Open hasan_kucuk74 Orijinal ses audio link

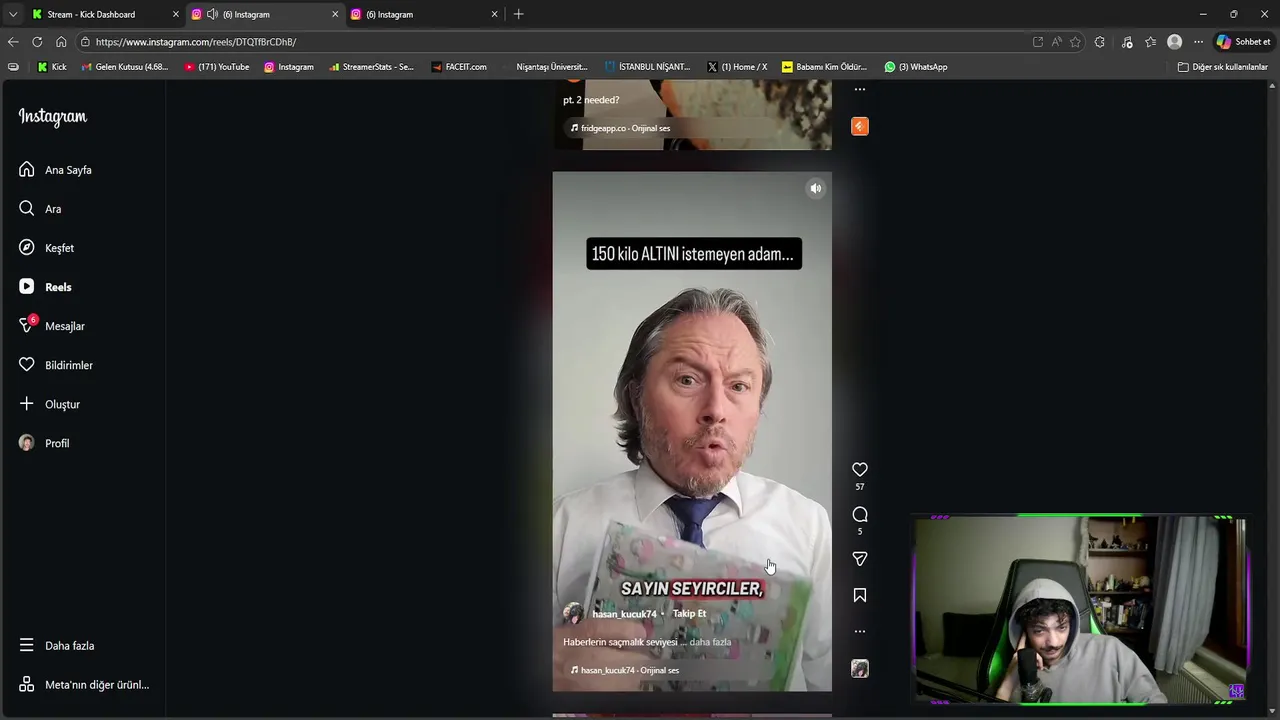[x=625, y=670]
